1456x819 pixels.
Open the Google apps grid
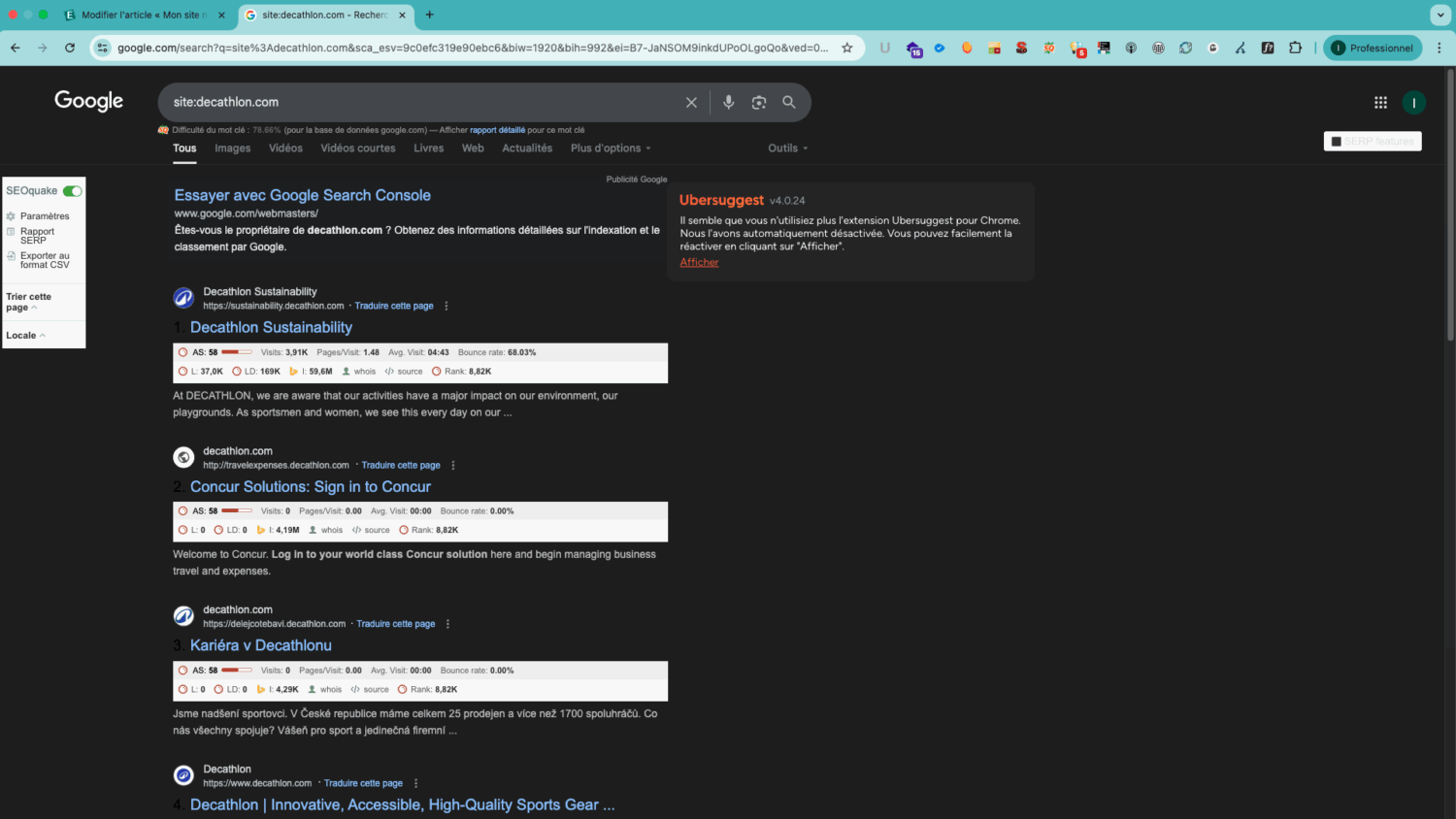1380,102
